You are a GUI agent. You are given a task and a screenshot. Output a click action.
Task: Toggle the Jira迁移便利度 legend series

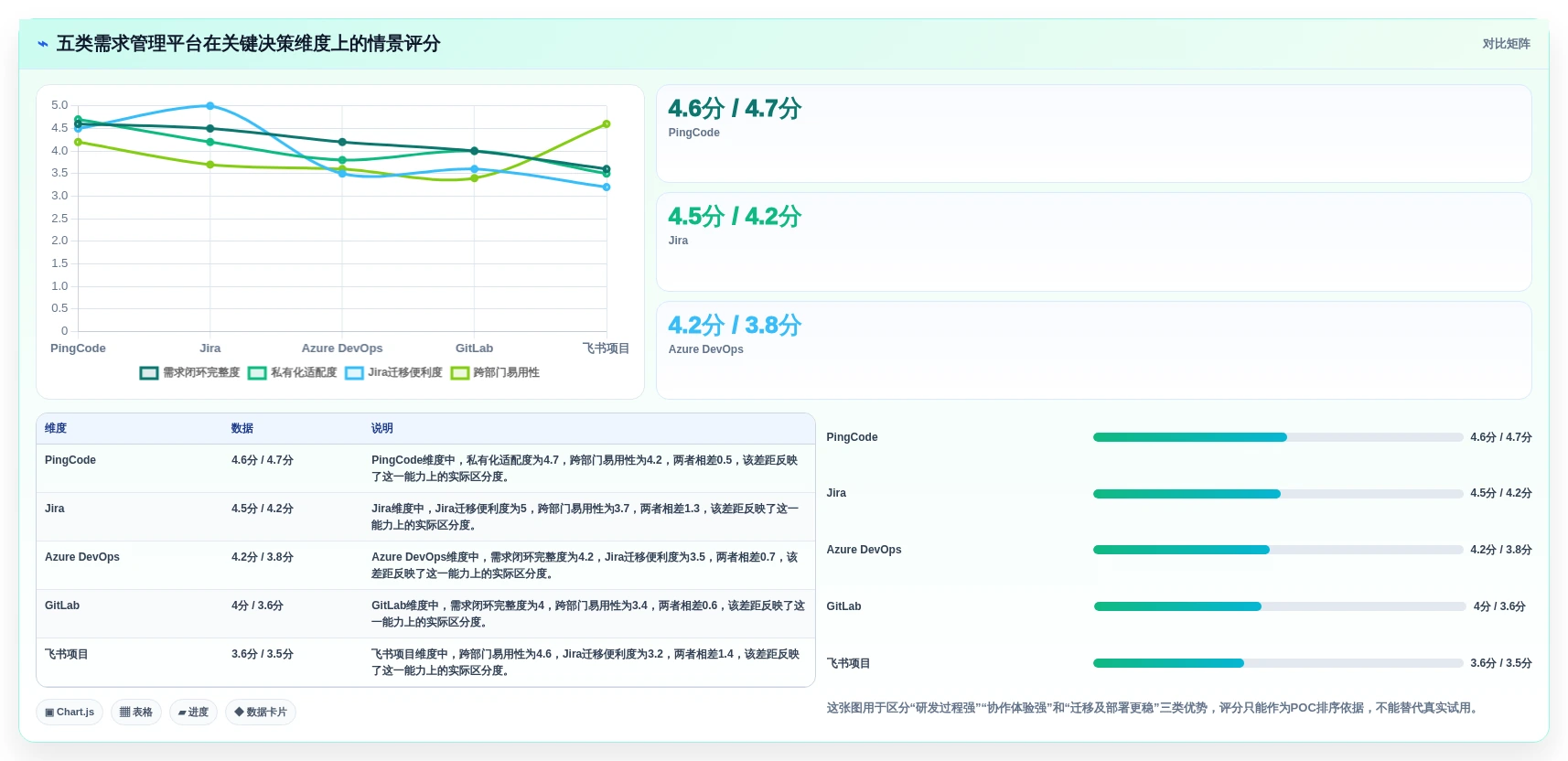pos(393,372)
